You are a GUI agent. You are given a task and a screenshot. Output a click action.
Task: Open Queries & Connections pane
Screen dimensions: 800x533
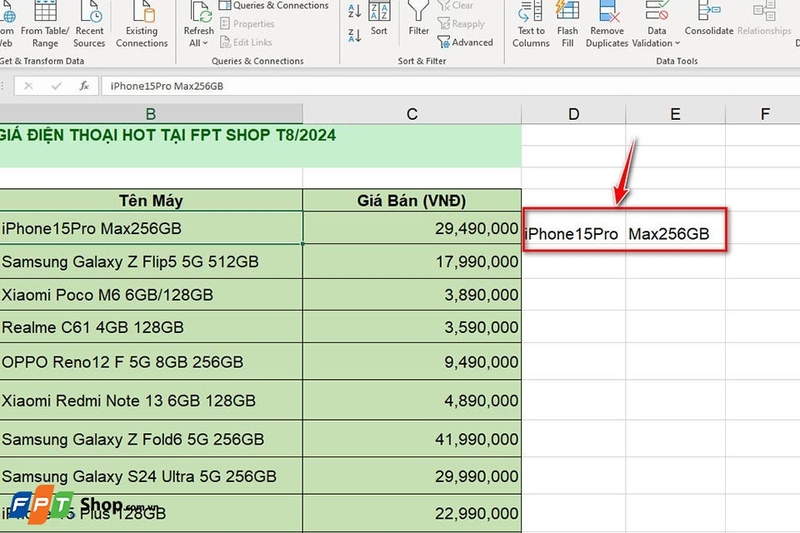click(x=274, y=6)
